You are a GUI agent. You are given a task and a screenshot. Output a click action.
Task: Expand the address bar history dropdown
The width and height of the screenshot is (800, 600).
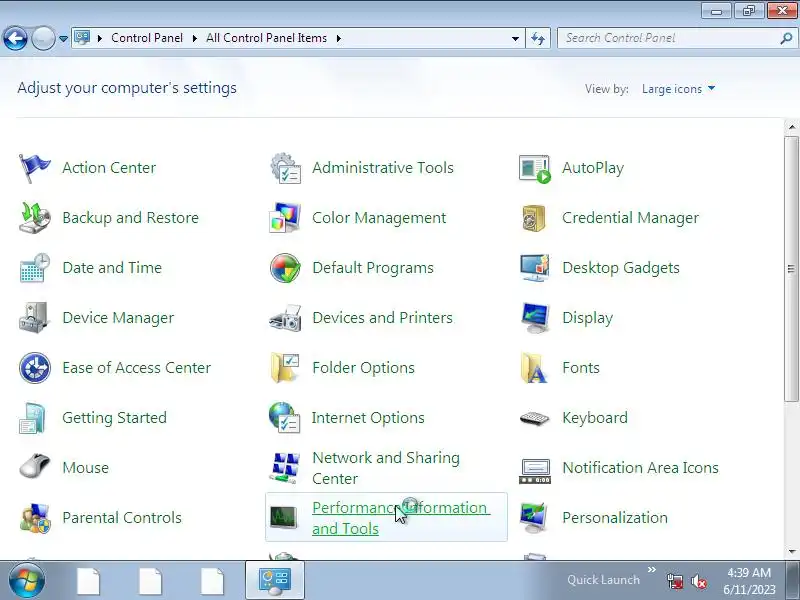pyautogui.click(x=515, y=38)
